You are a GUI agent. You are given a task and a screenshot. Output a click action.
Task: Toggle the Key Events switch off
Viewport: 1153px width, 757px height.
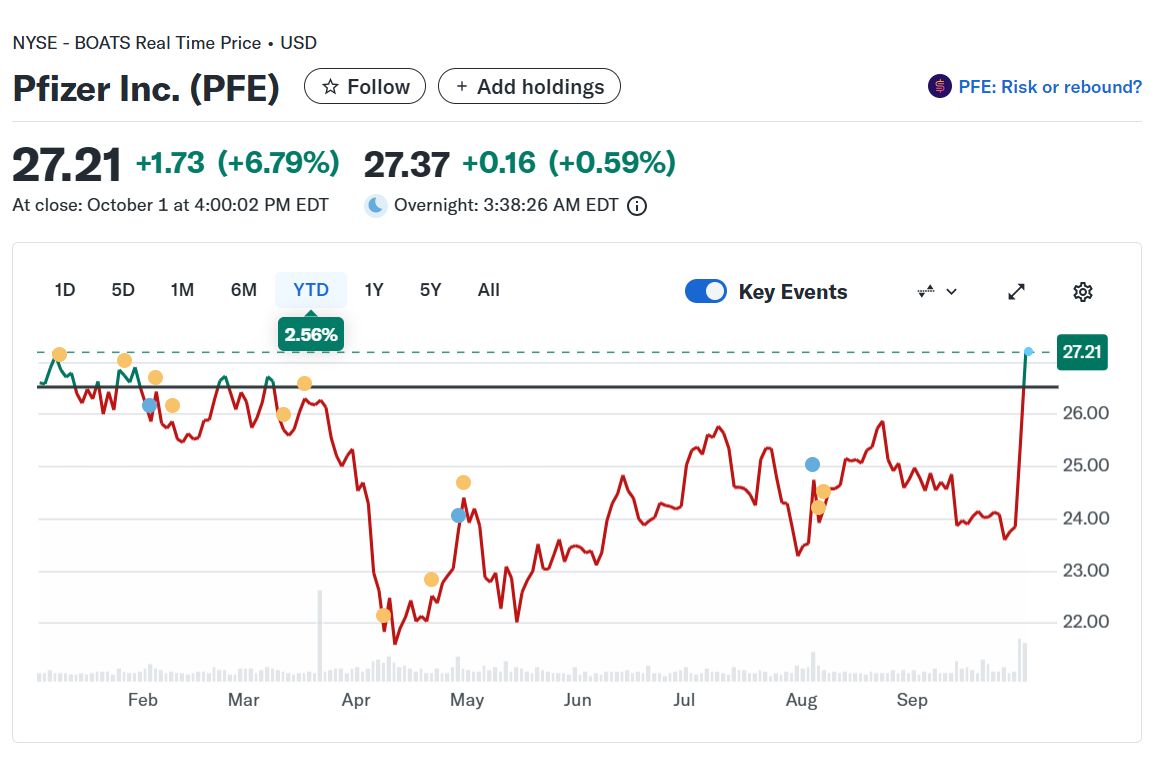pyautogui.click(x=706, y=292)
